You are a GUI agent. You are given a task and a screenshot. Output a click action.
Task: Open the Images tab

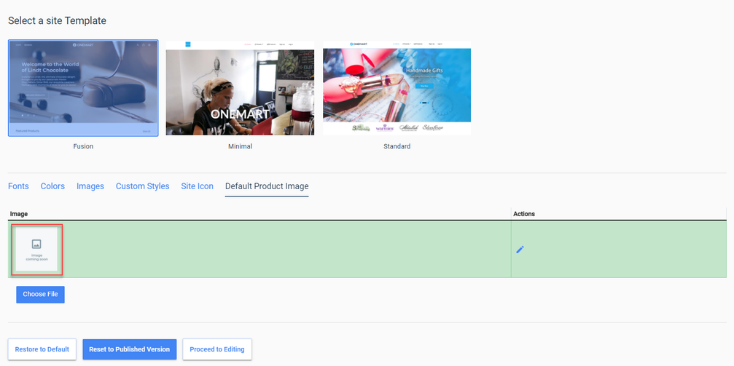click(x=90, y=186)
